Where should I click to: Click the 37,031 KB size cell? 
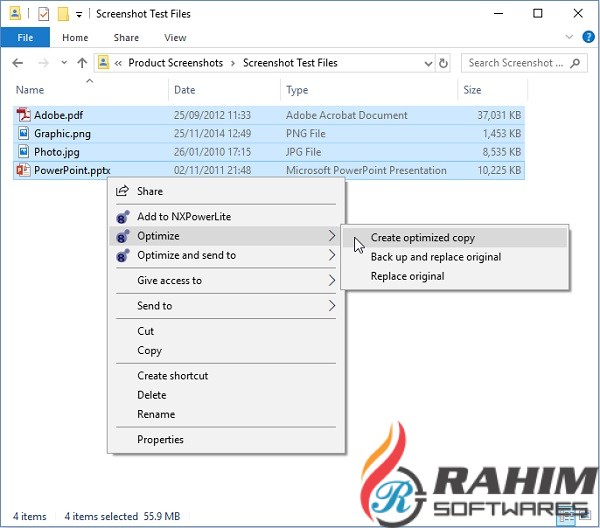499,115
